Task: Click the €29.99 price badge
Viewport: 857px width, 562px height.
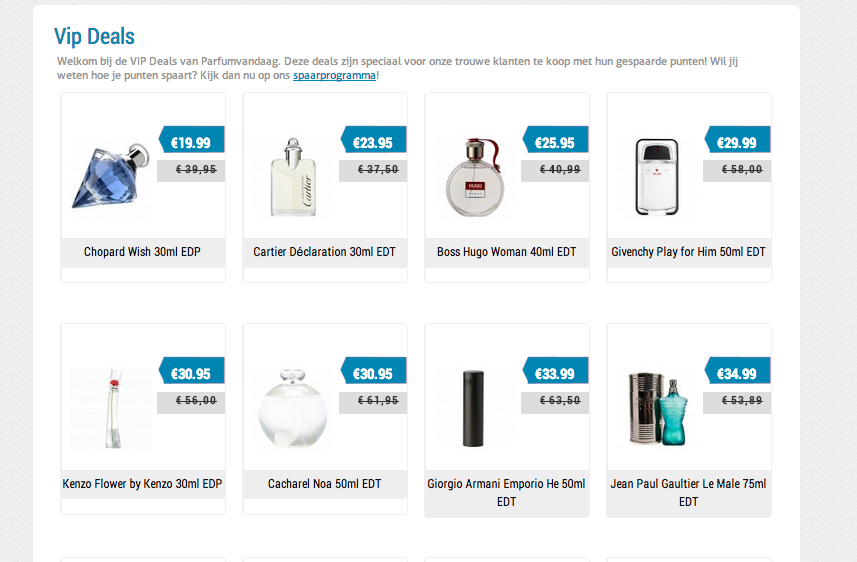Action: click(737, 140)
